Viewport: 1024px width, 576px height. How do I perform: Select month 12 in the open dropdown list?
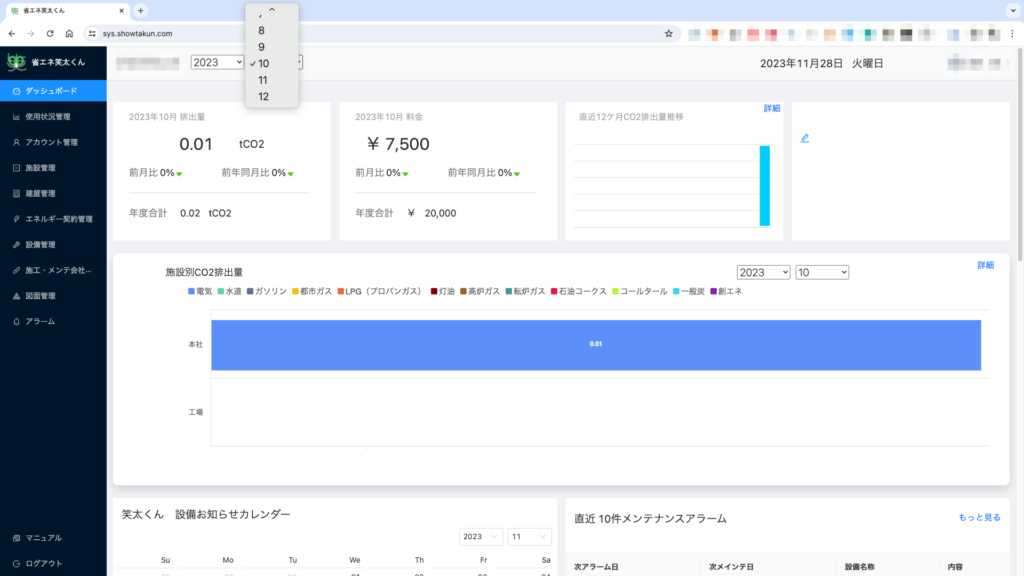[x=263, y=97]
